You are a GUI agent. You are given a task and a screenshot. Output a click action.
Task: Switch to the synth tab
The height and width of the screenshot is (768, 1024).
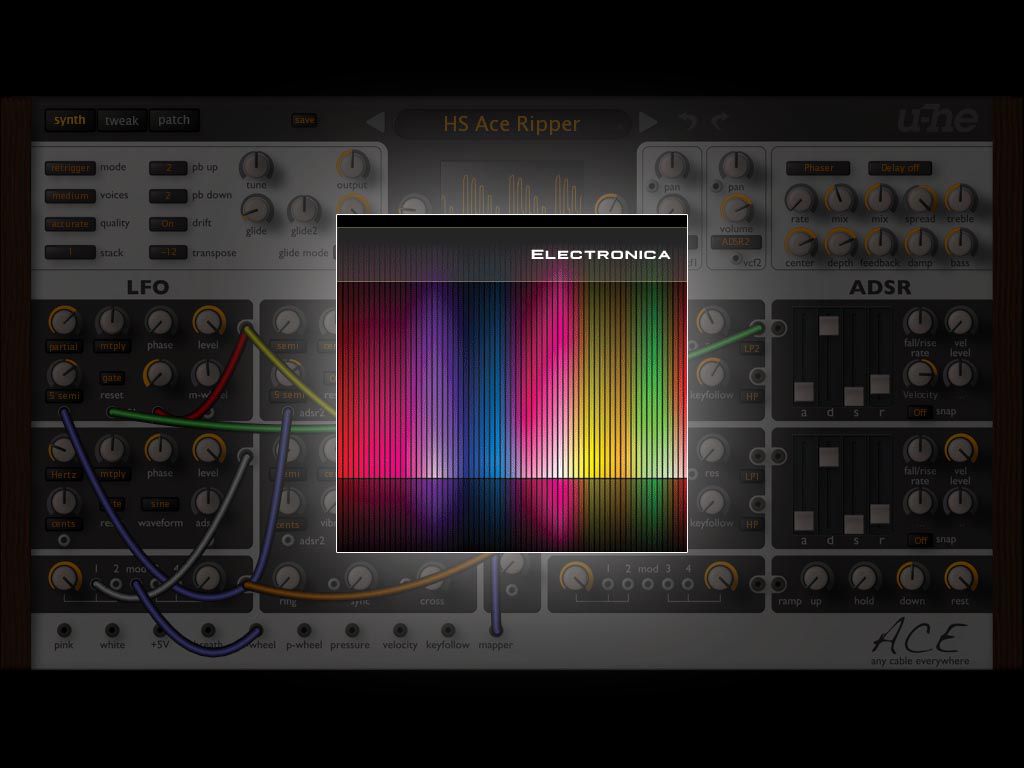(x=70, y=120)
